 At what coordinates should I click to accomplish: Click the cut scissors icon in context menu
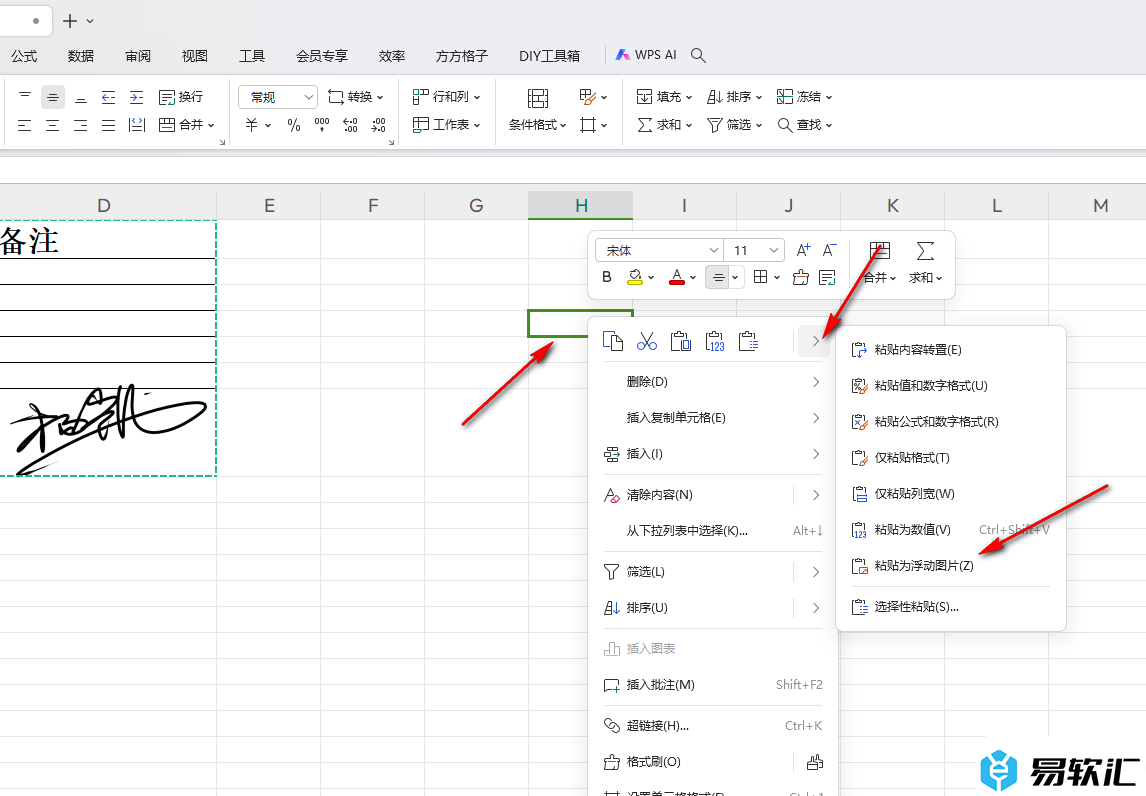(647, 341)
